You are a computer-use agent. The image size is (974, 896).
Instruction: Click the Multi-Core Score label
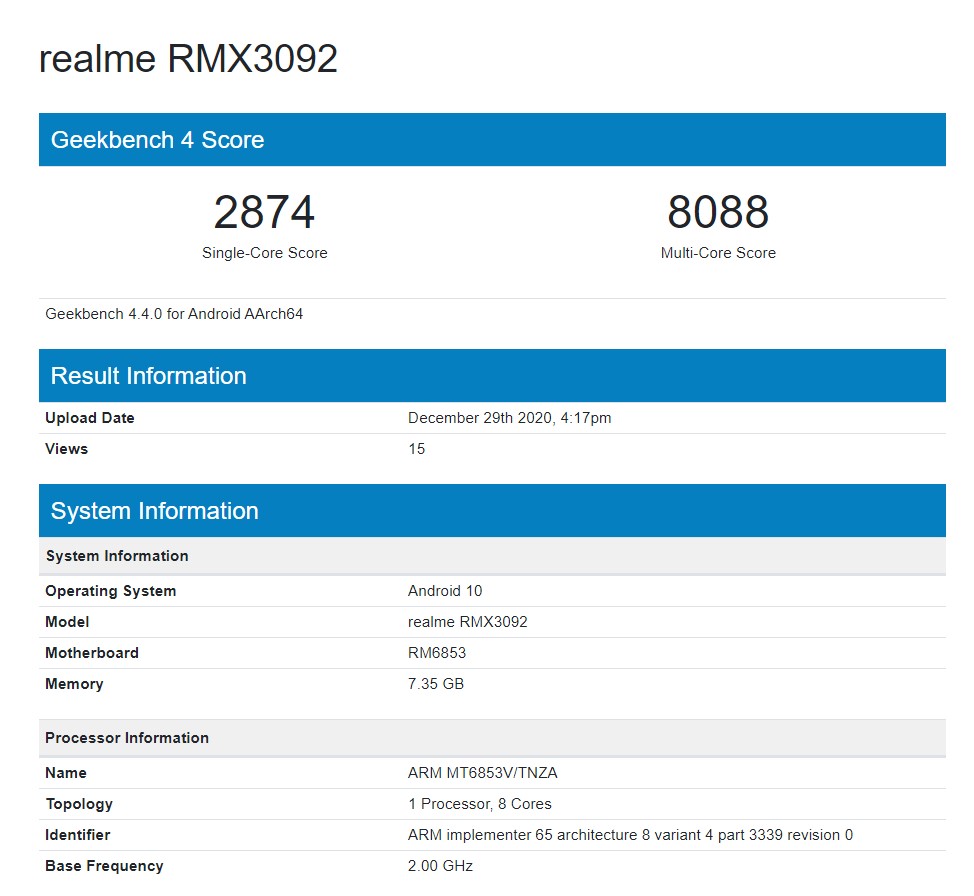(718, 253)
